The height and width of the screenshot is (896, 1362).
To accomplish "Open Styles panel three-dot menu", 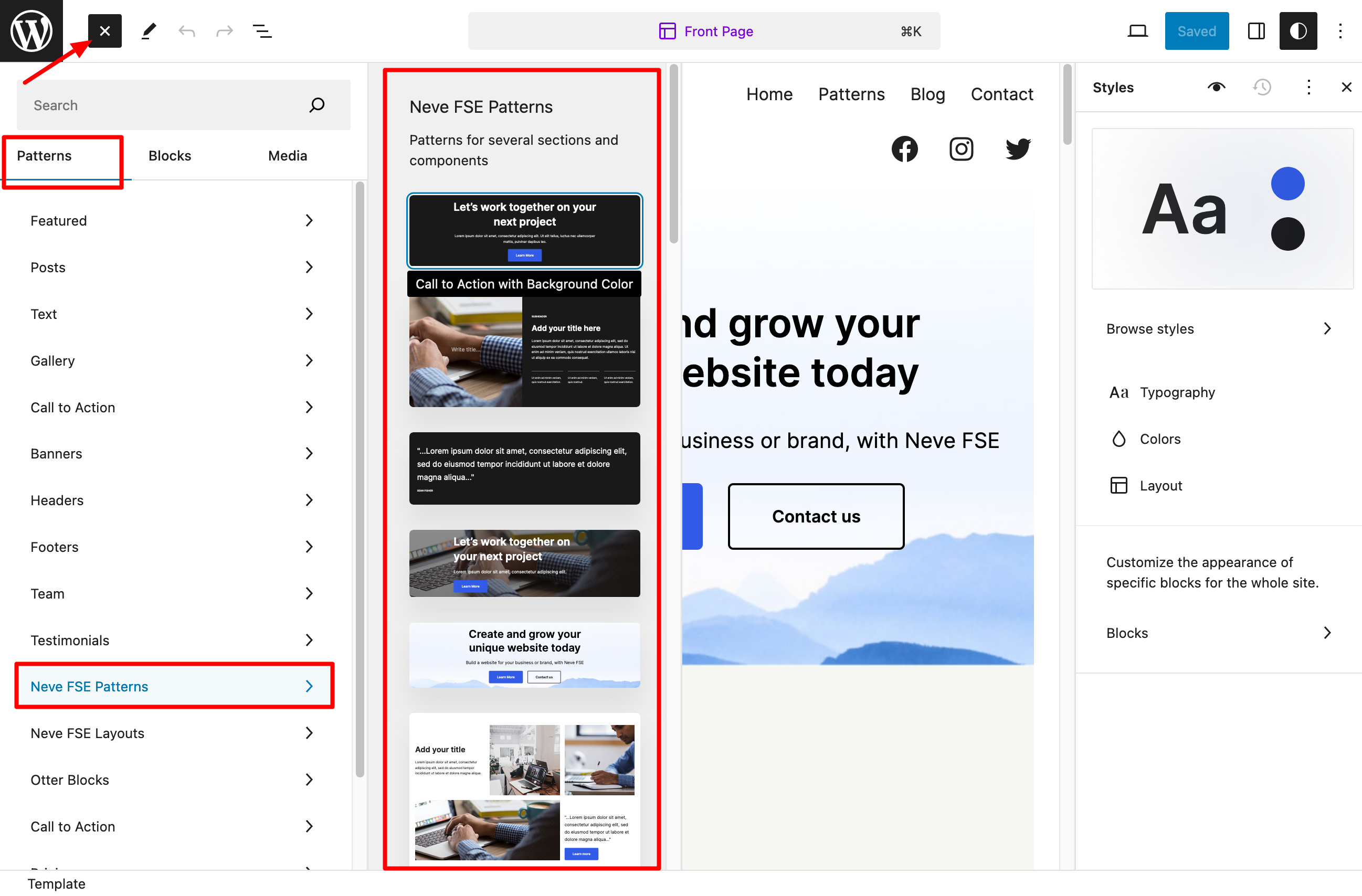I will [1308, 87].
